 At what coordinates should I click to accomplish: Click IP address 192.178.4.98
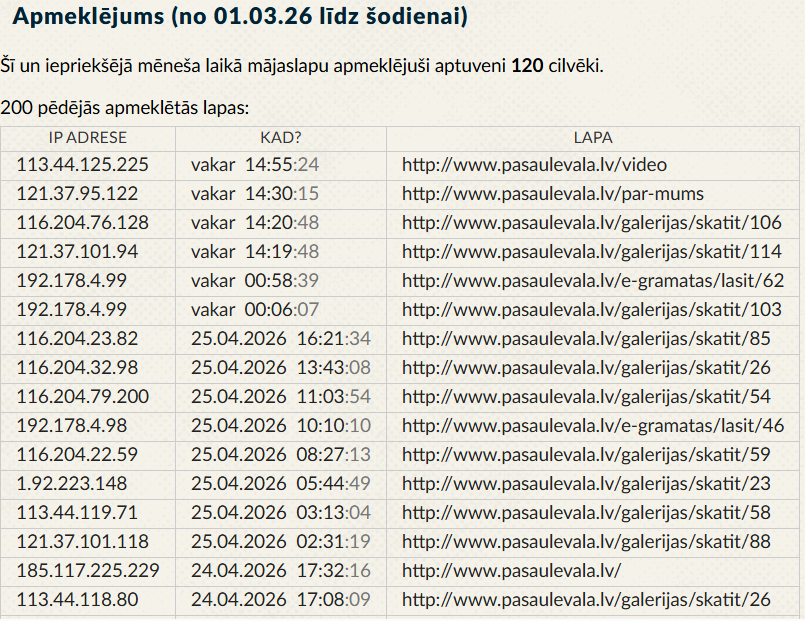[x=71, y=425]
